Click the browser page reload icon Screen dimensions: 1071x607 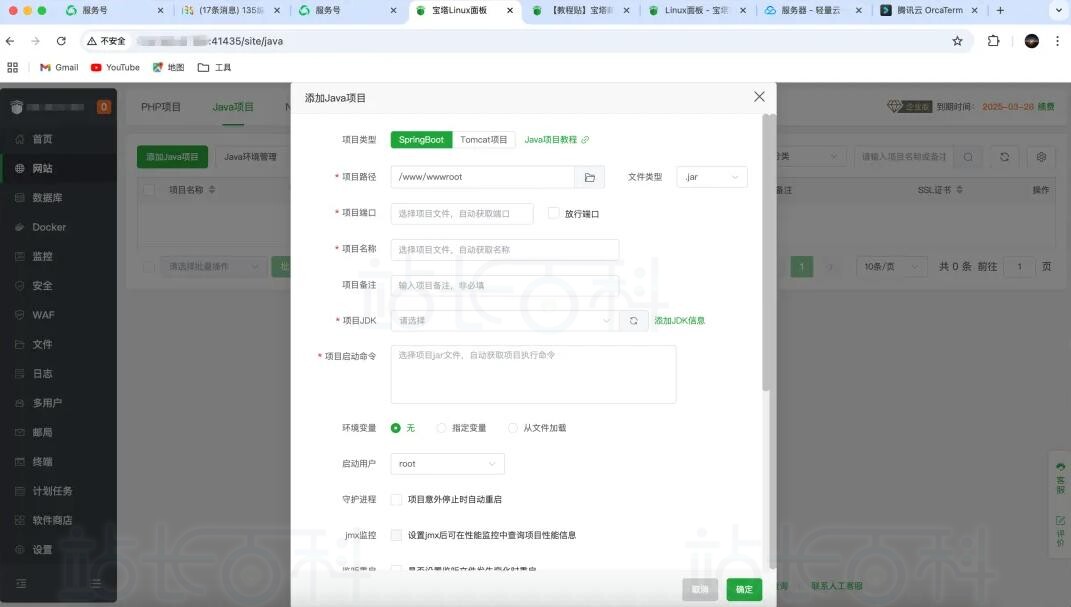point(61,41)
